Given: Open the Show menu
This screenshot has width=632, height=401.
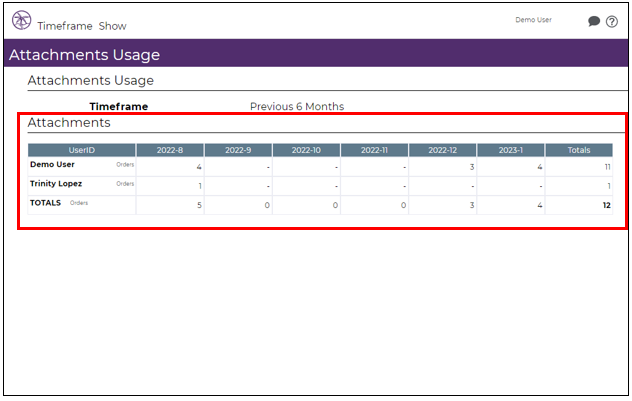Looking at the screenshot, I should tap(112, 26).
